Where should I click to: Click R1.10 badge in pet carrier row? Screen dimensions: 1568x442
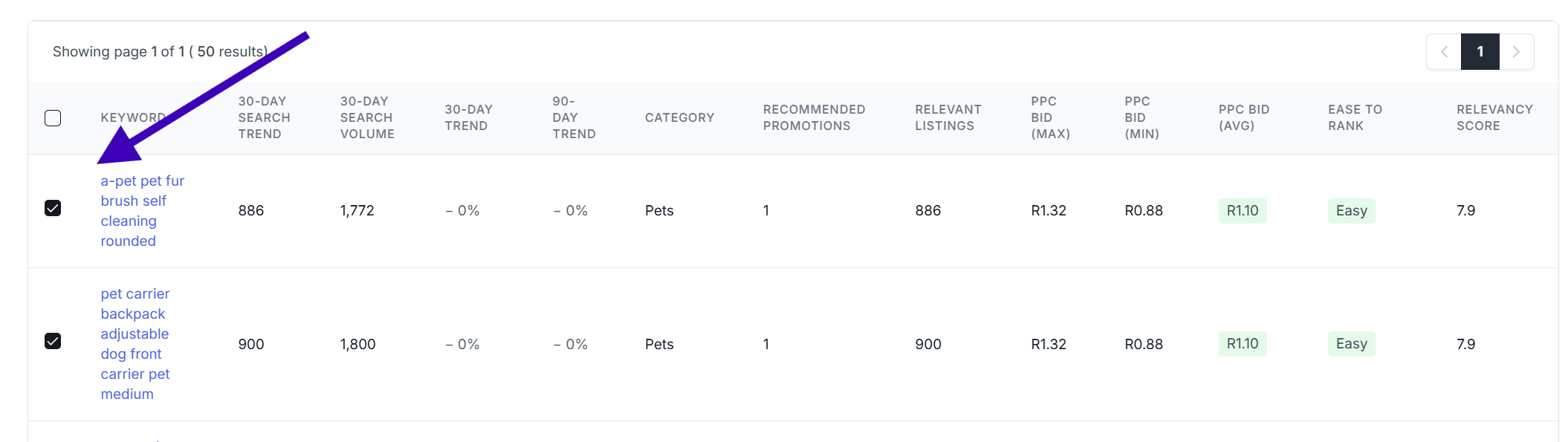[x=1242, y=344]
